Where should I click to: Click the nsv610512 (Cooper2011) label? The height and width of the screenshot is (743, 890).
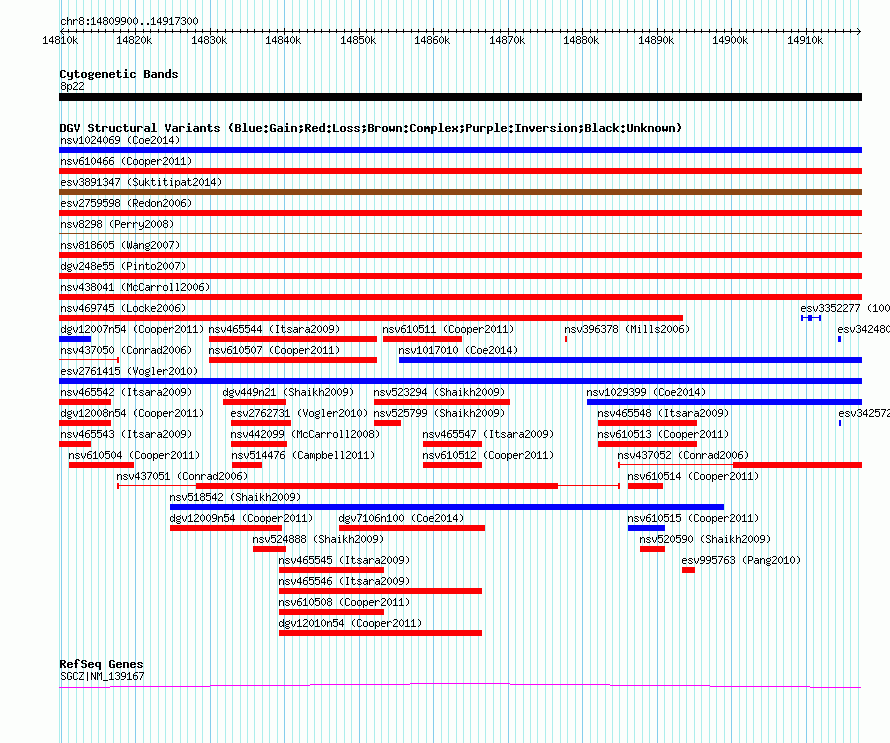pos(488,455)
